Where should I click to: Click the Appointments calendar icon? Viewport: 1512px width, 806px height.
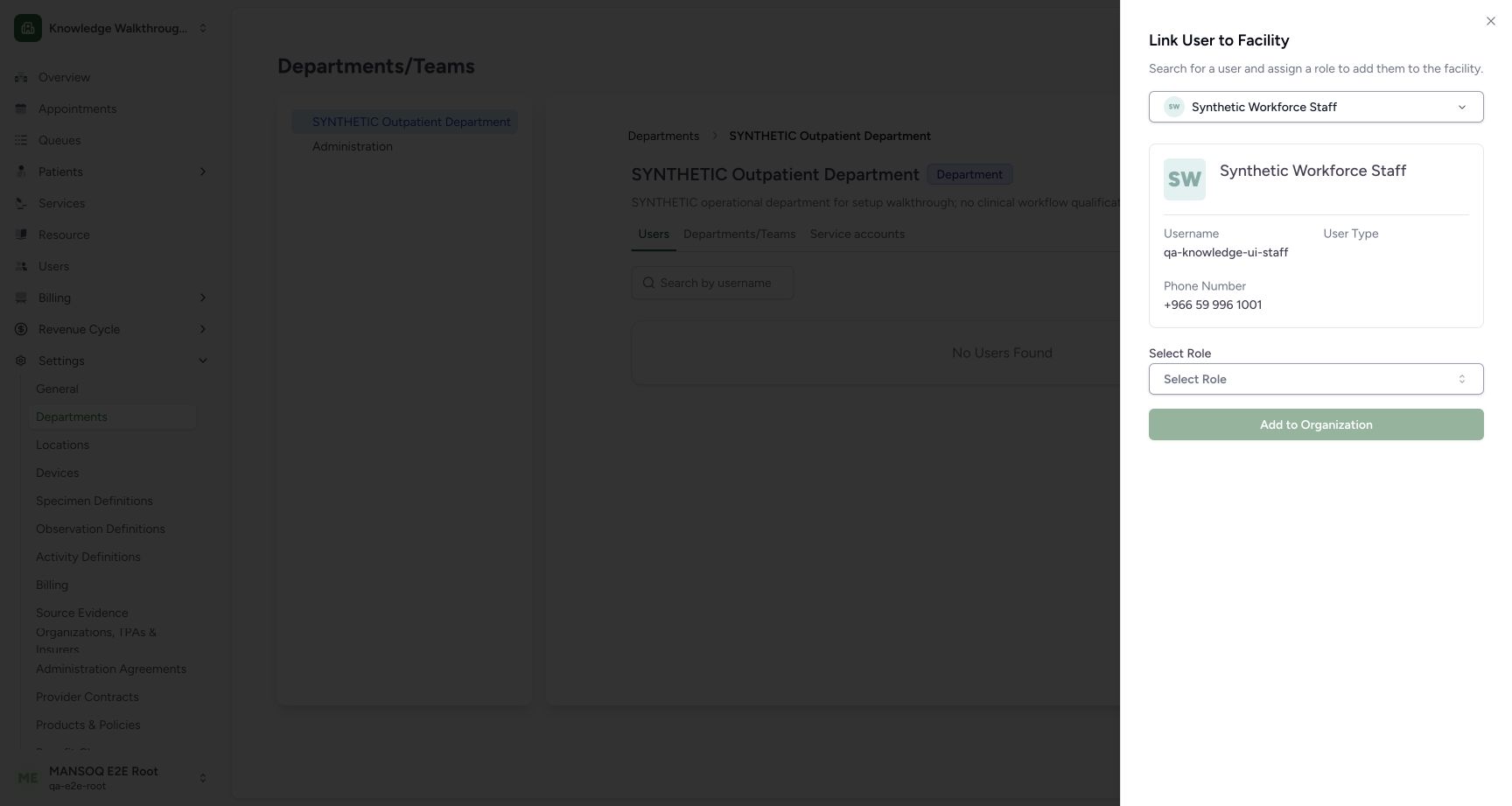(21, 109)
